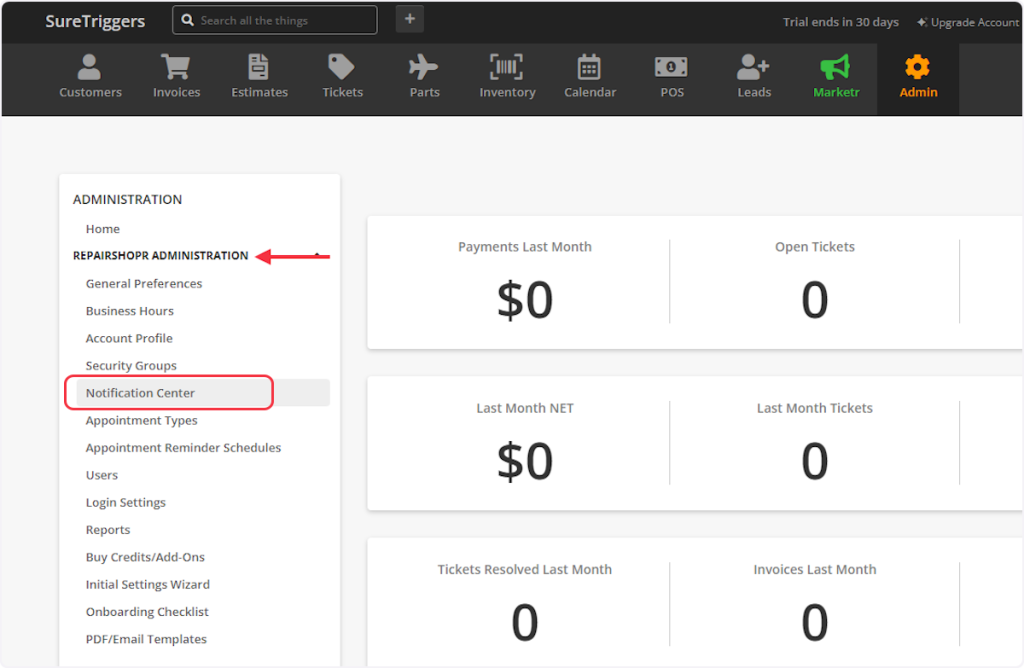This screenshot has height=668, width=1024.
Task: Open the Calendar icon
Action: (589, 67)
